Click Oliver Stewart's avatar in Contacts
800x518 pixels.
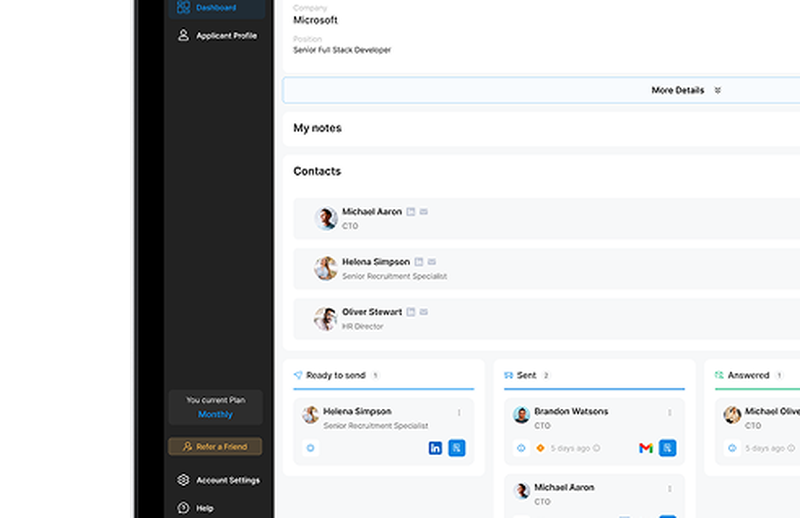click(x=326, y=319)
